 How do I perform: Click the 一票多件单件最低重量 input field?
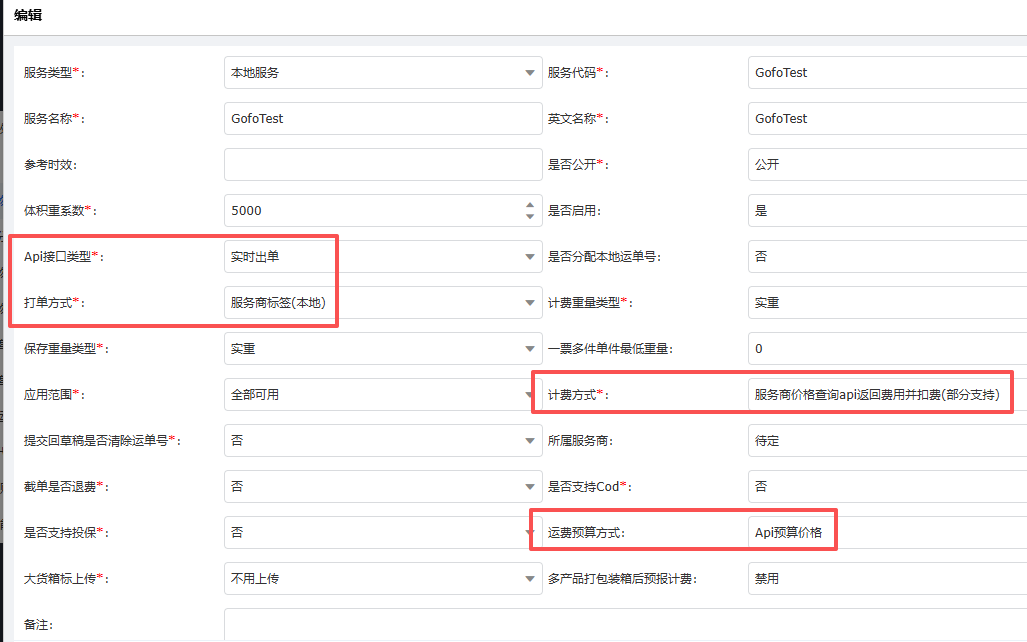pos(886,349)
